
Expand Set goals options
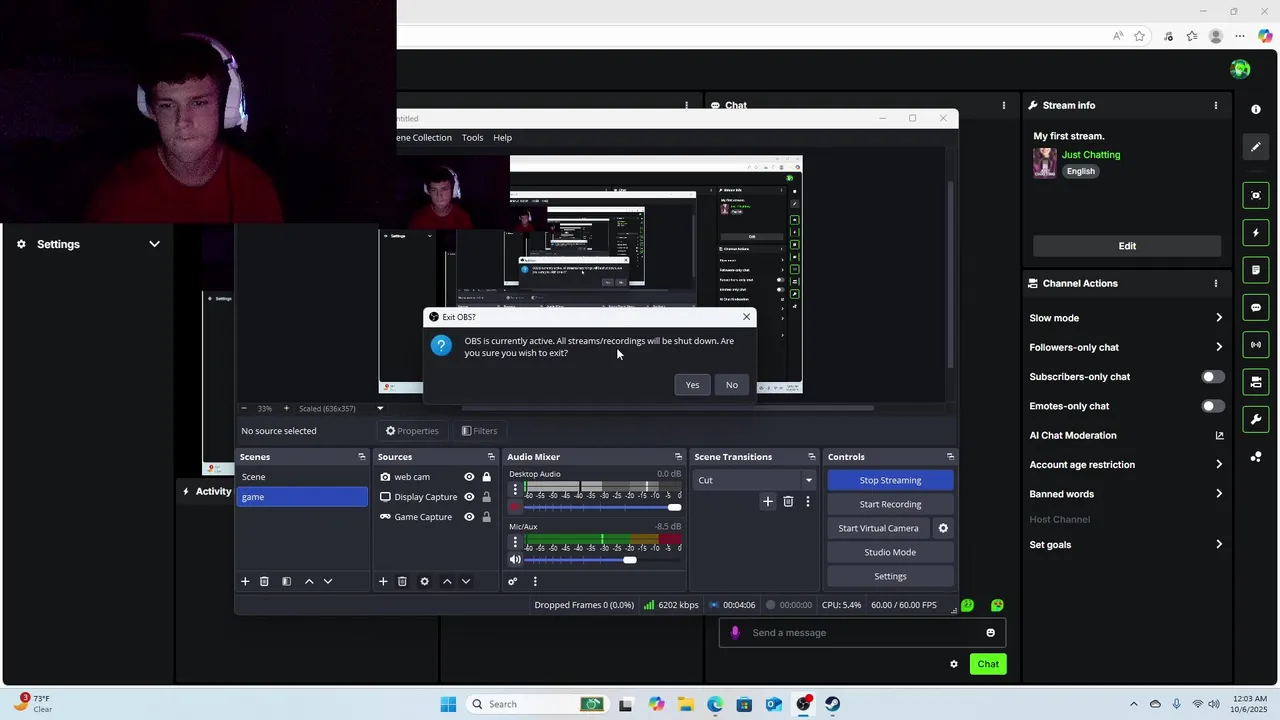tap(1219, 545)
